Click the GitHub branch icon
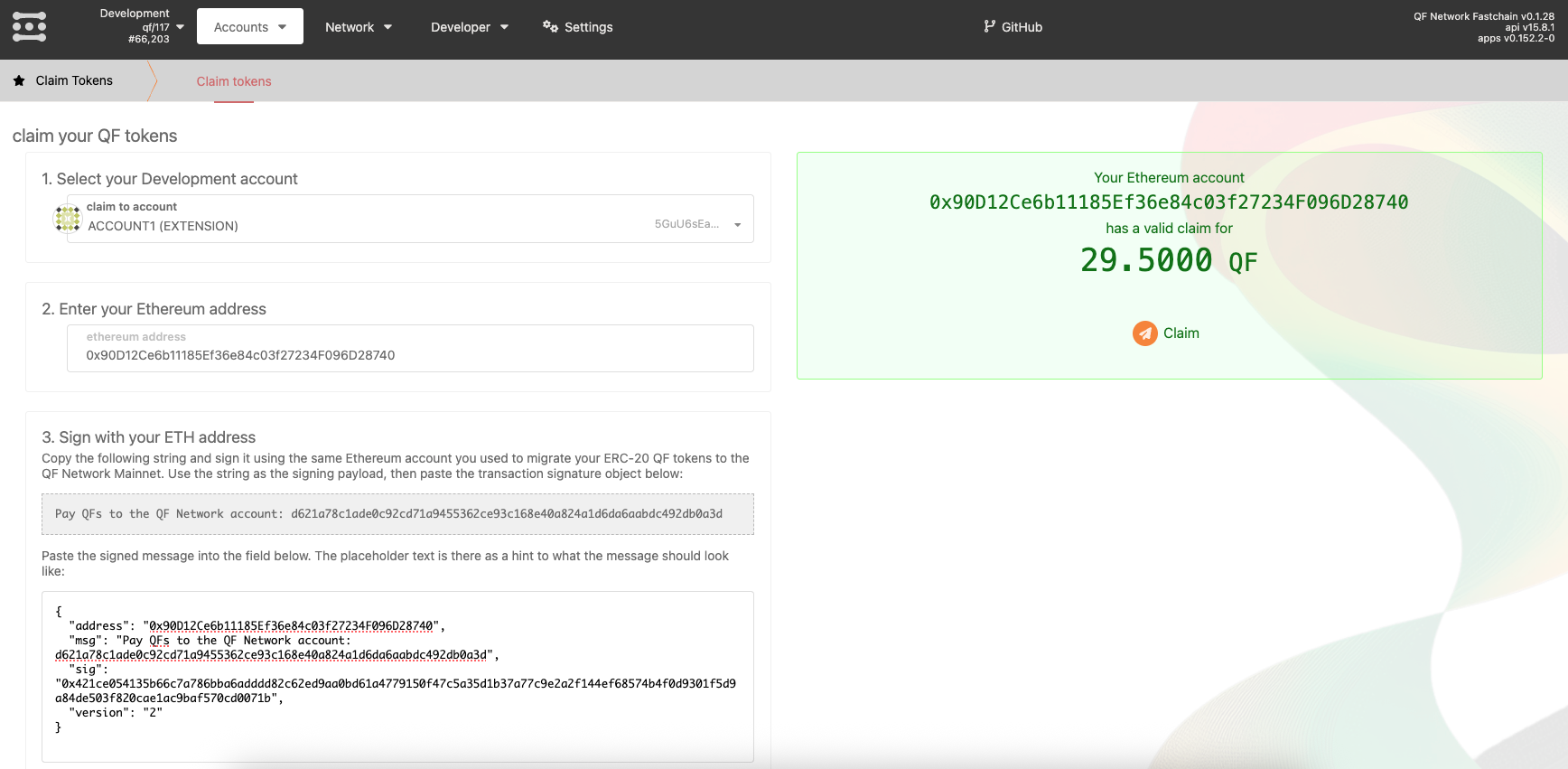 (989, 27)
